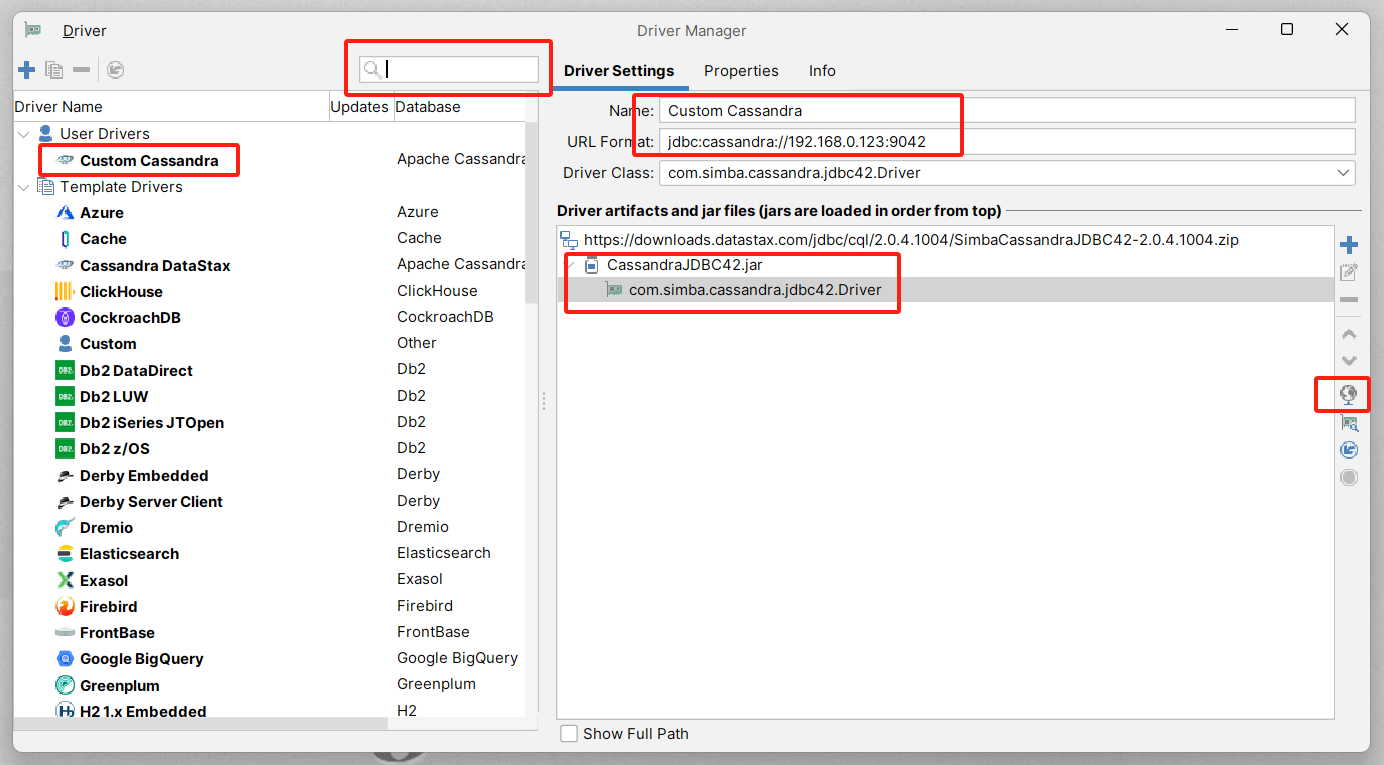1384x765 pixels.
Task: Switch to the Driver Settings tab
Action: tap(619, 71)
